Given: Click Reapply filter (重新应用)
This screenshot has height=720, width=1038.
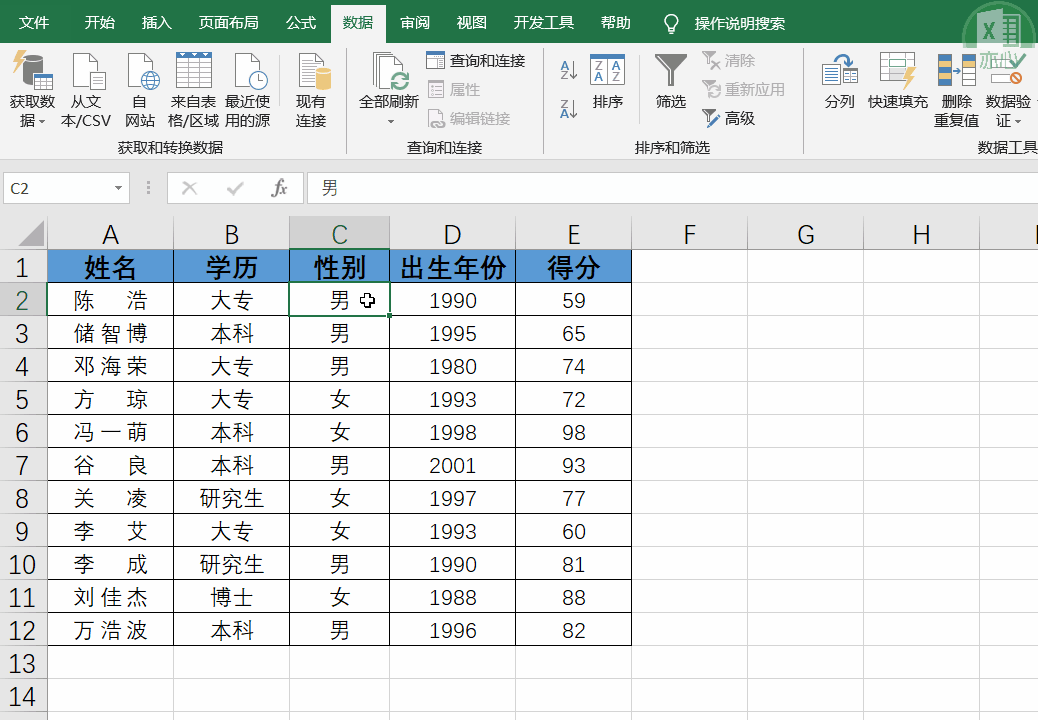Looking at the screenshot, I should (743, 89).
